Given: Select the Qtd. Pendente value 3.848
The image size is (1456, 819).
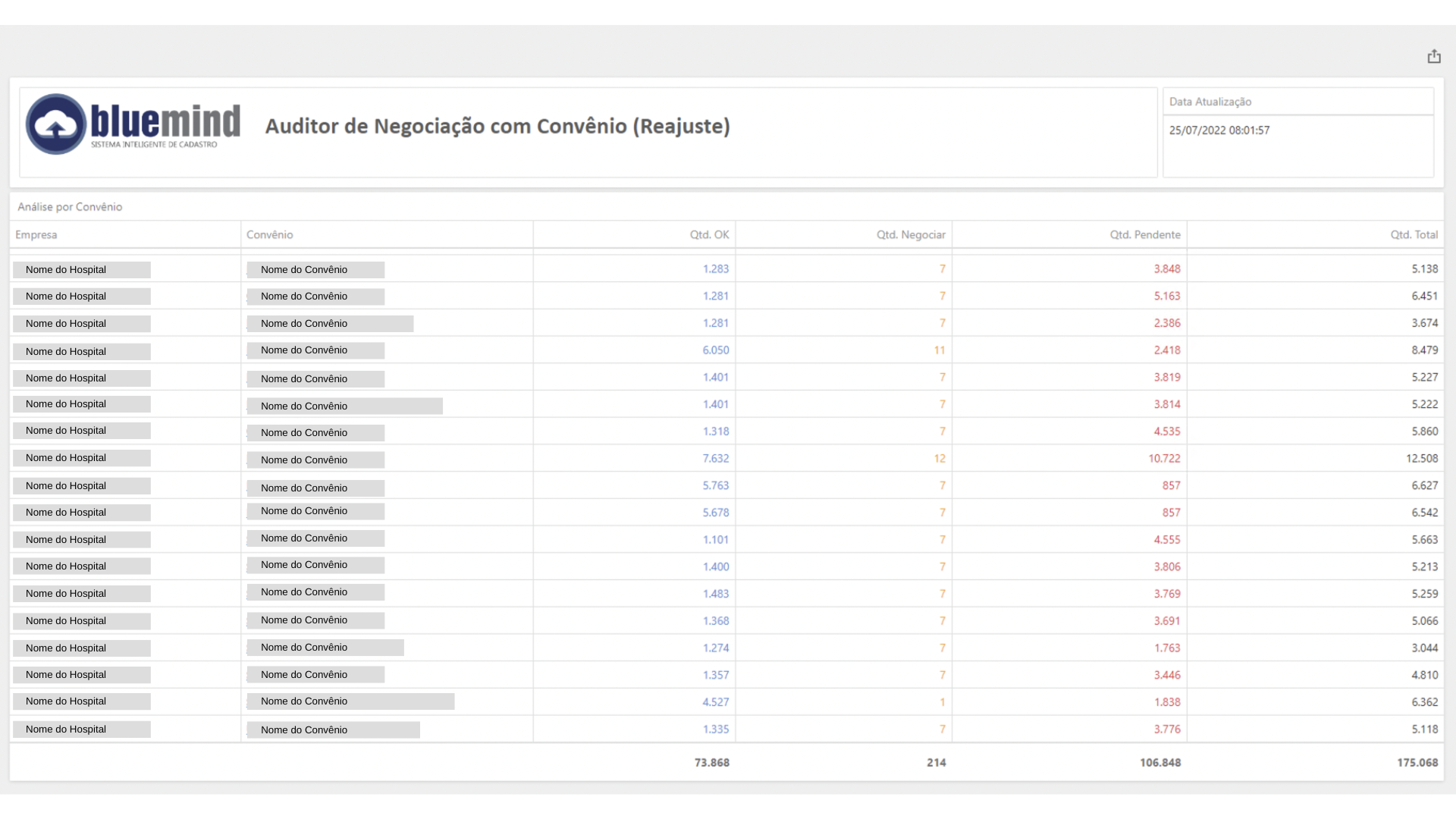Looking at the screenshot, I should pyautogui.click(x=1167, y=269).
